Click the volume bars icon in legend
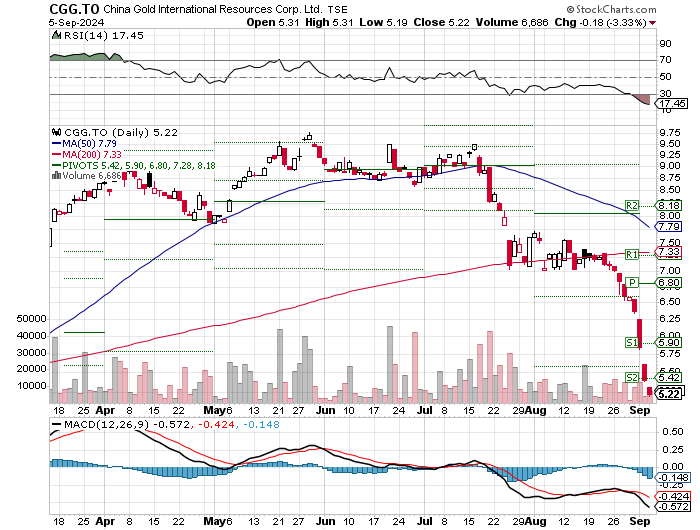 [56, 175]
